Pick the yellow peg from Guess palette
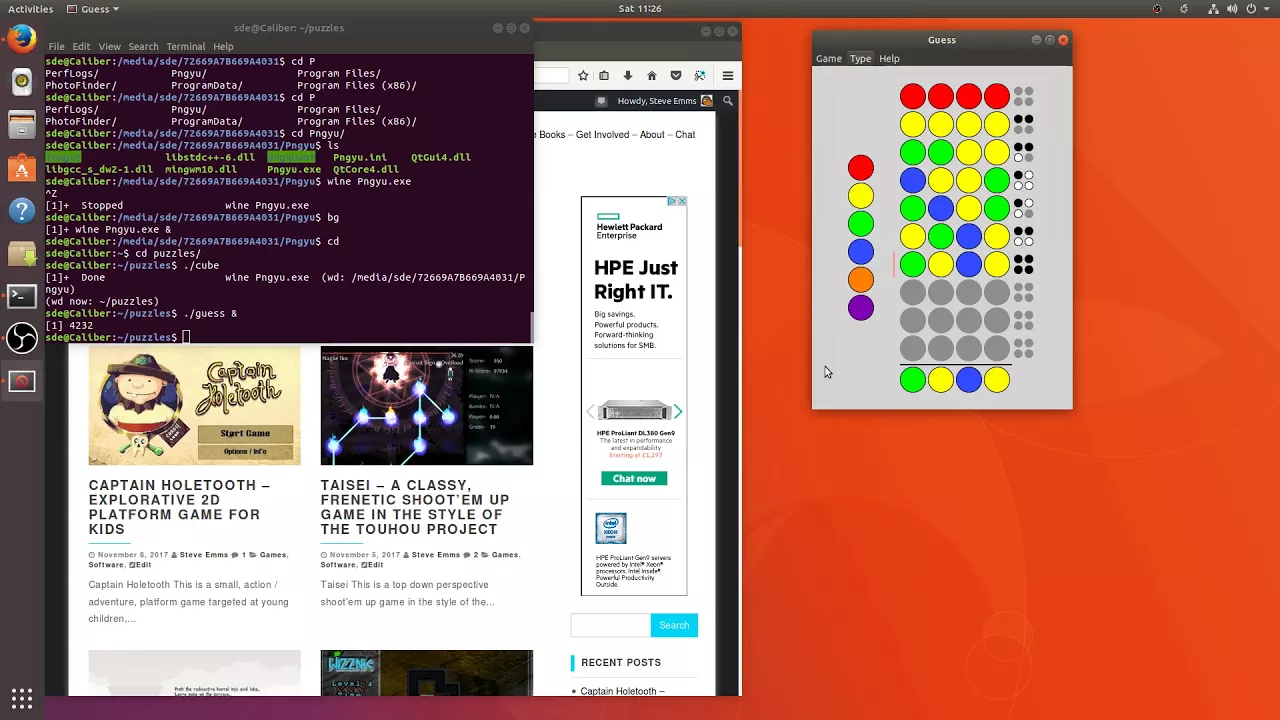Screen dimensions: 1280x720 861,195
